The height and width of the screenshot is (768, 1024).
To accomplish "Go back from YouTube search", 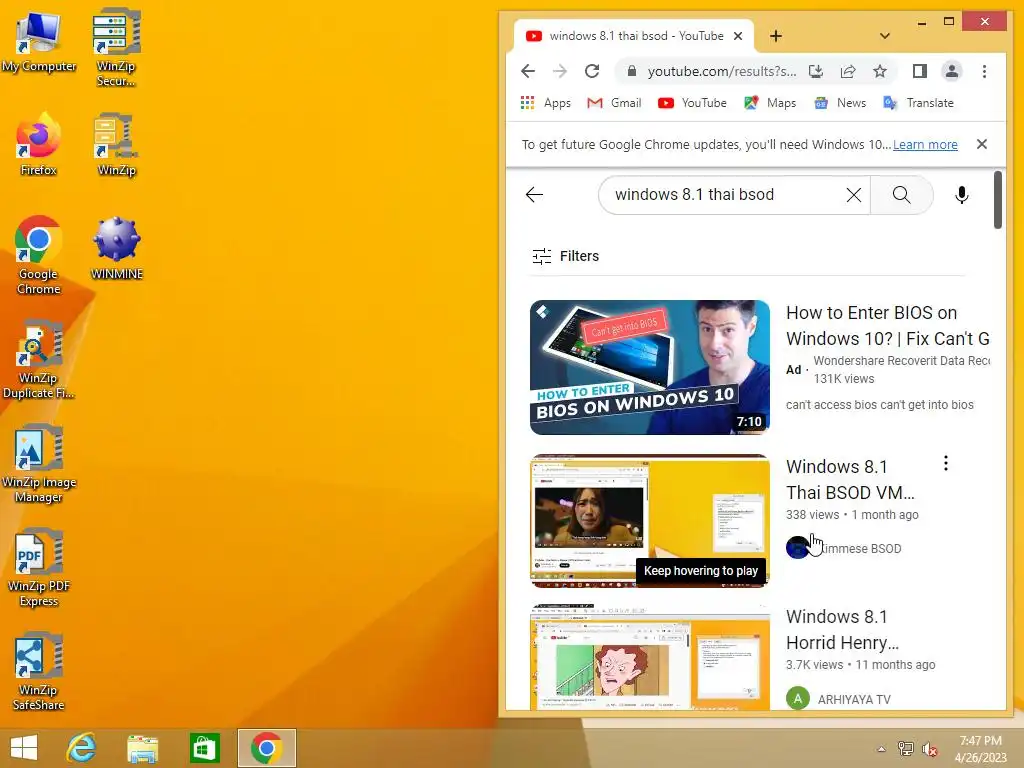I will coord(534,195).
